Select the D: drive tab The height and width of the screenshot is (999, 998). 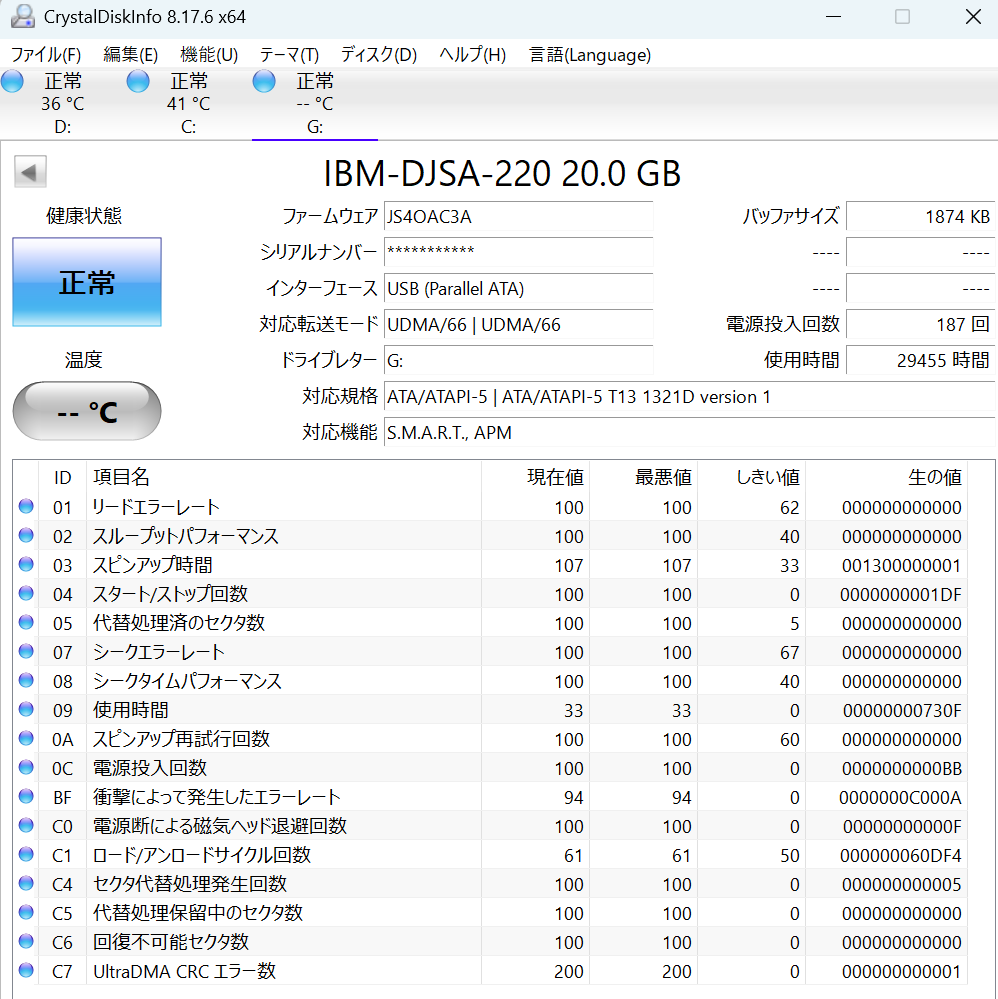(x=62, y=104)
